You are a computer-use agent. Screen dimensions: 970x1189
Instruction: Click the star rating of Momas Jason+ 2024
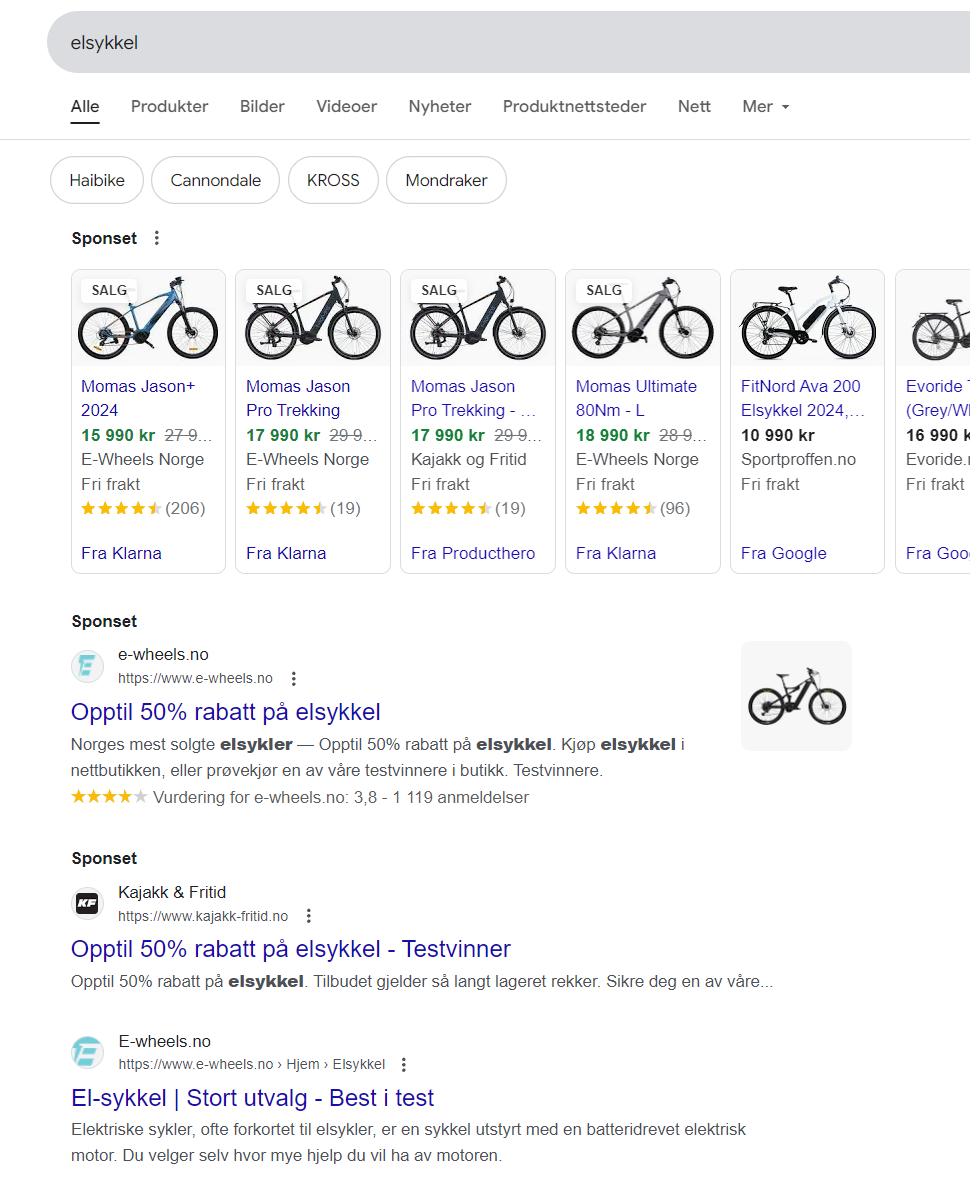(121, 508)
